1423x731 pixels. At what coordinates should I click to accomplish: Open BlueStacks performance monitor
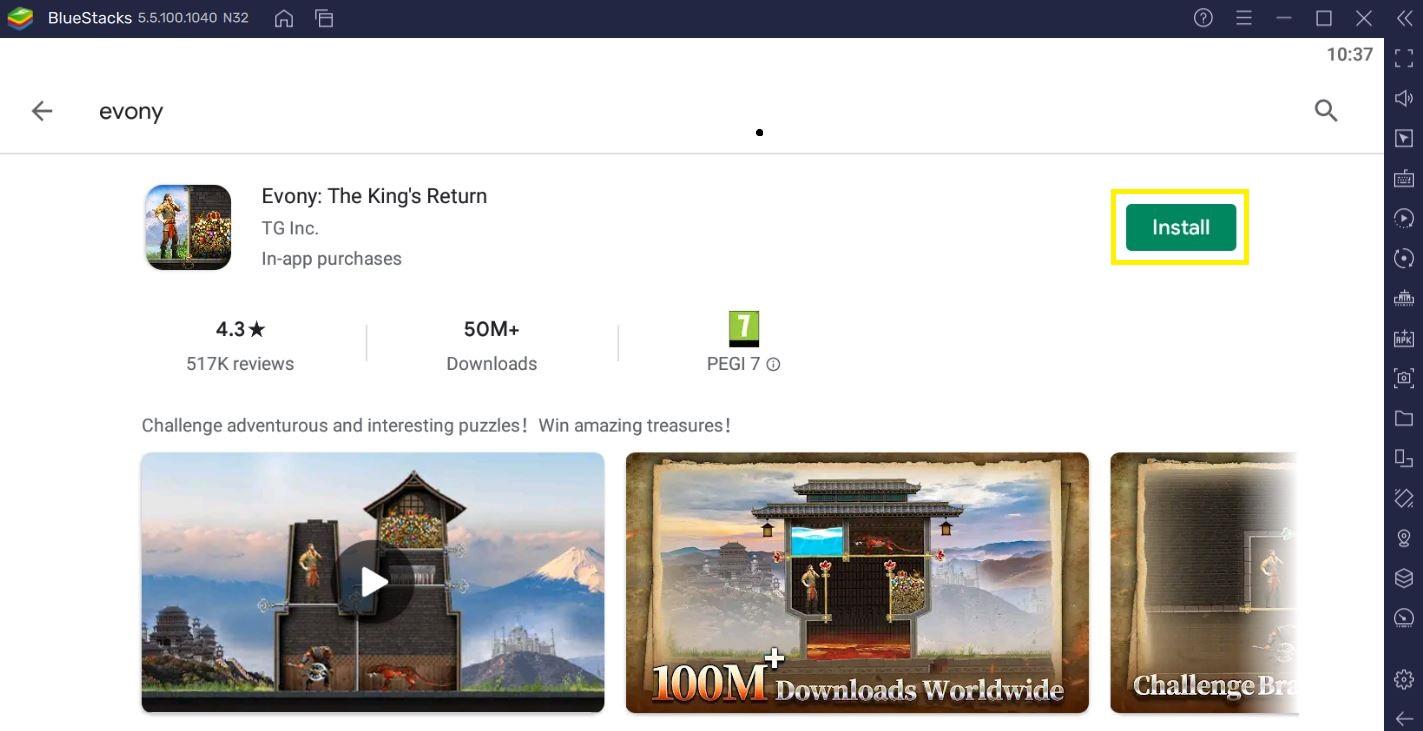coord(1403,617)
